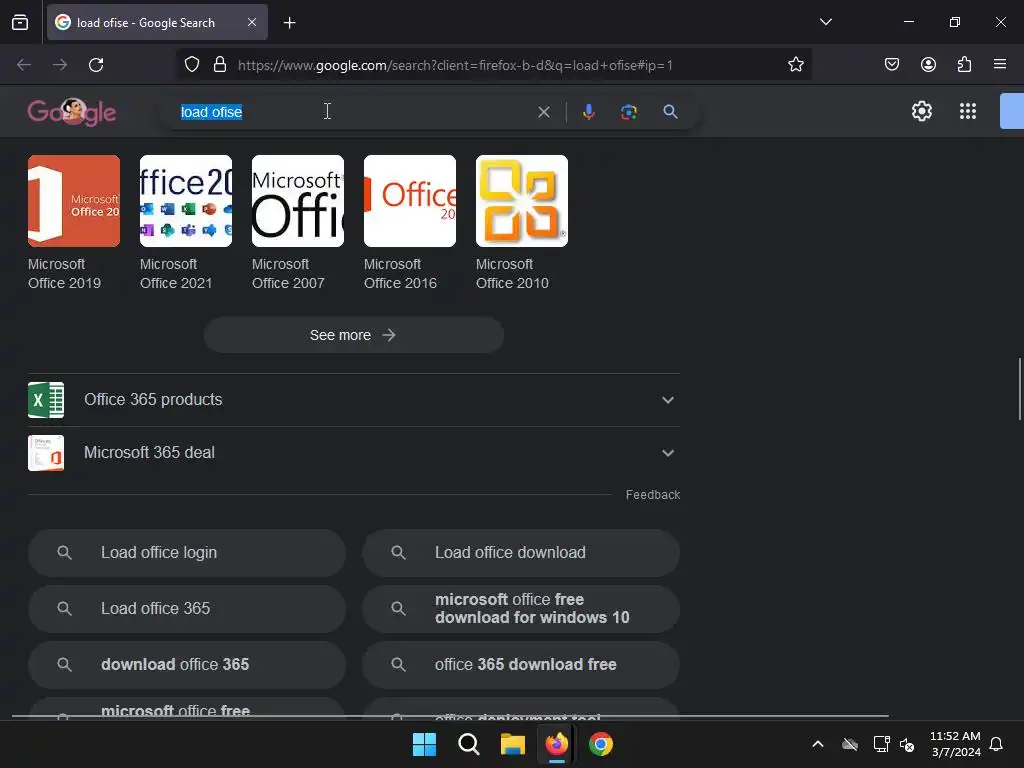Click the See more button
The height and width of the screenshot is (768, 1024).
353,335
